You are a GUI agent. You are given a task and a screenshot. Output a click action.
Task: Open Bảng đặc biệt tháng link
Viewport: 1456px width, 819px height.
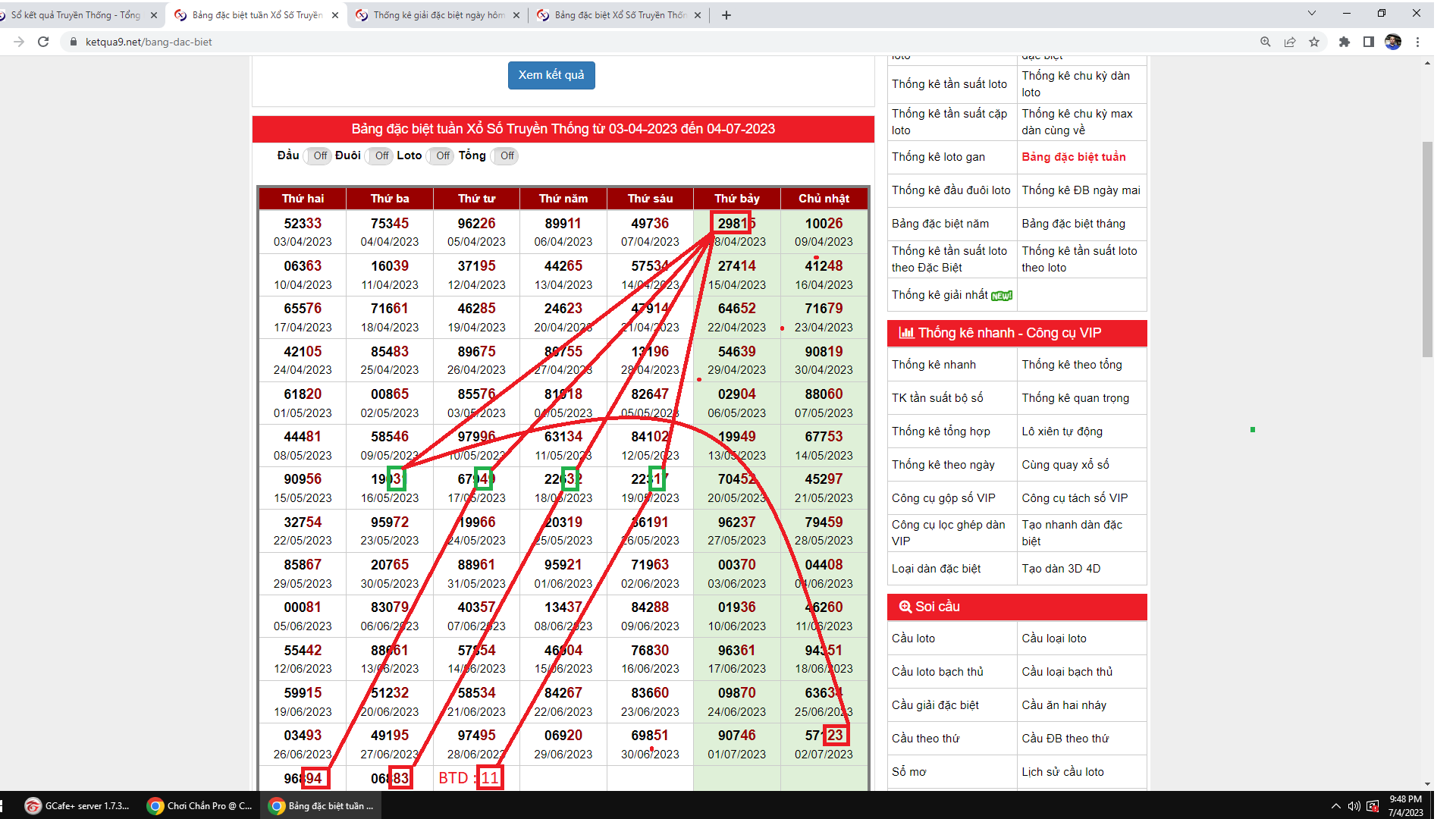pos(1073,224)
